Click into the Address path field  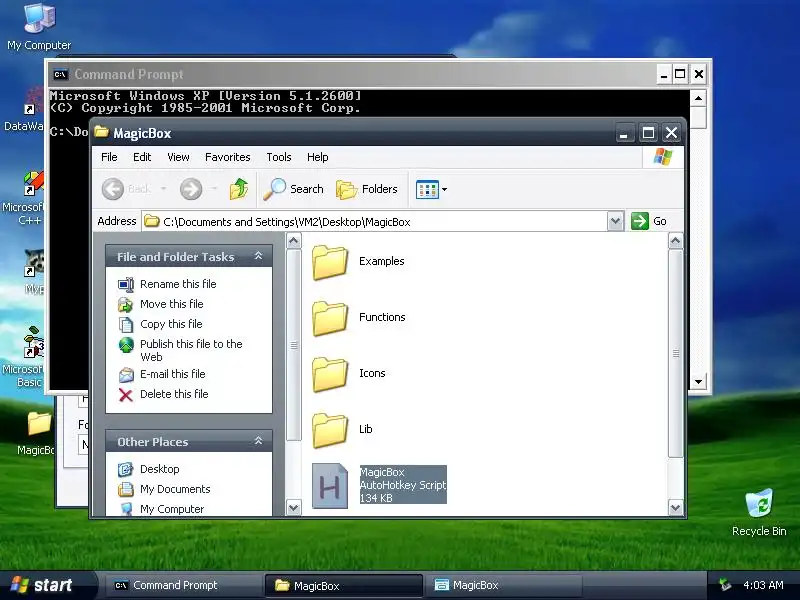pos(375,221)
